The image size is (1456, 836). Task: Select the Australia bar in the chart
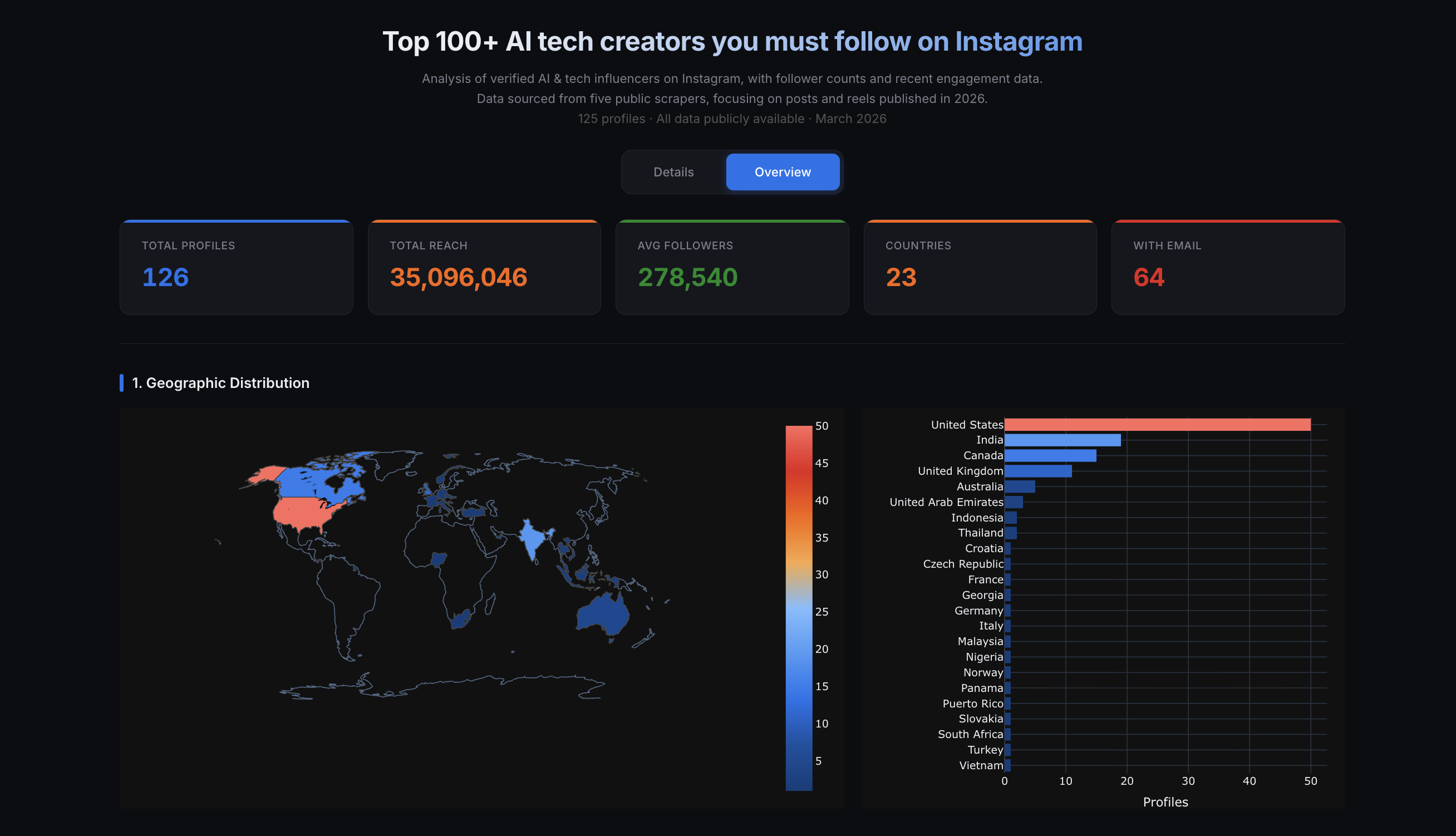pyautogui.click(x=1019, y=486)
